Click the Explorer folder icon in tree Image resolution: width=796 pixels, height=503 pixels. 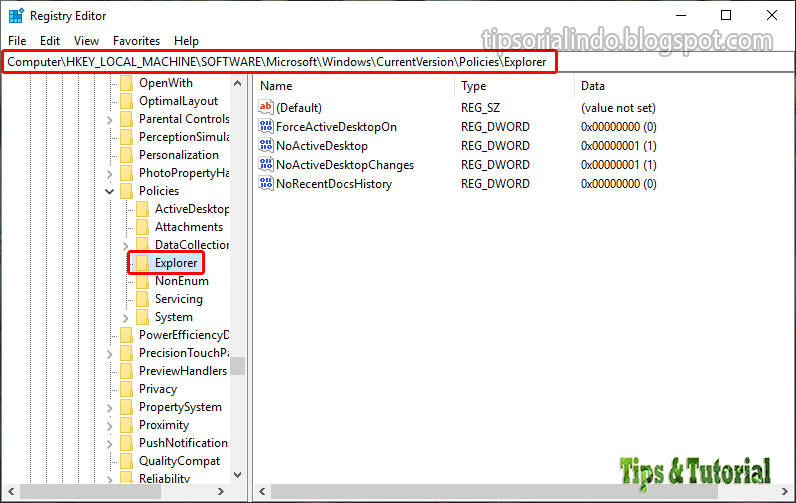(x=143, y=263)
